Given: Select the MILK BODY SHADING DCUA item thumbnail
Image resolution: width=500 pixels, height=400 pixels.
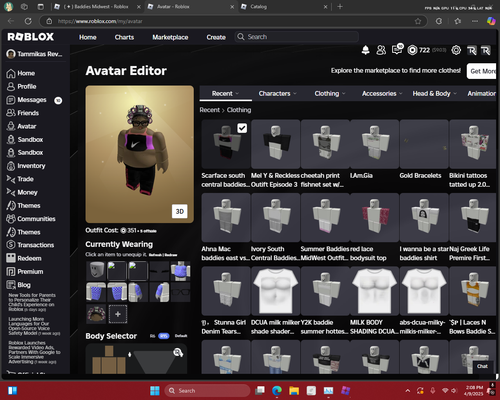Looking at the screenshot, I should click(374, 291).
